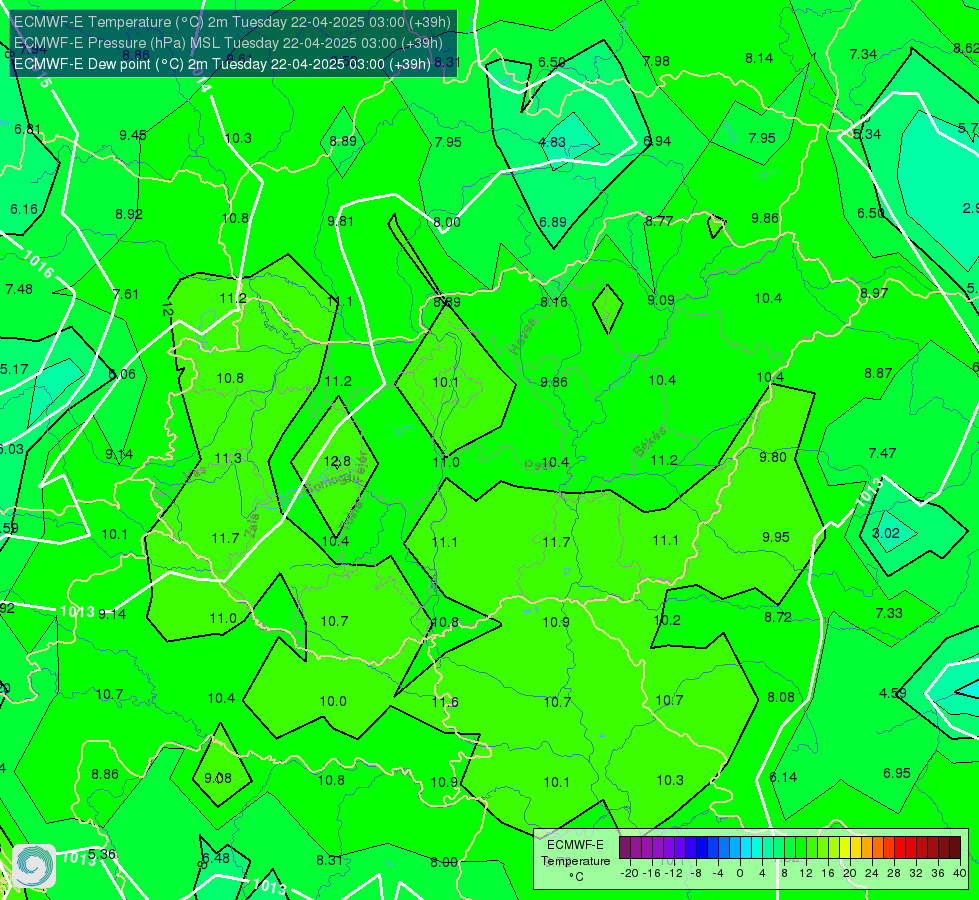Click the 6.14 temperature value
This screenshot has width=979, height=900.
(783, 777)
